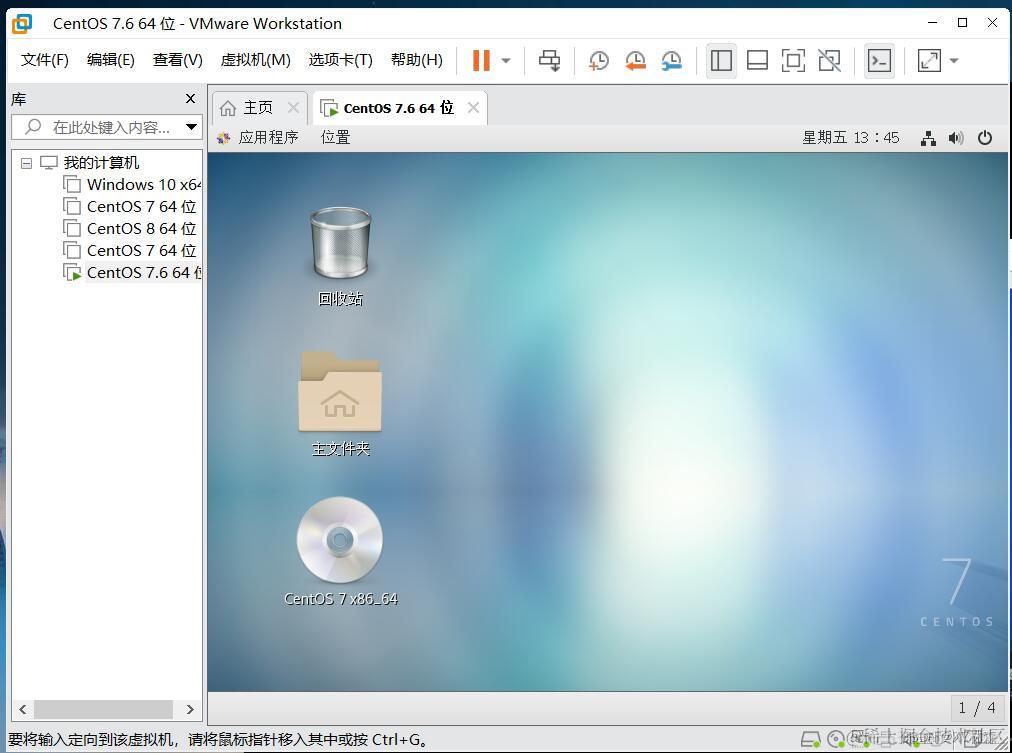
Task: Open the 查看(V) menu
Action: pyautogui.click(x=177, y=60)
